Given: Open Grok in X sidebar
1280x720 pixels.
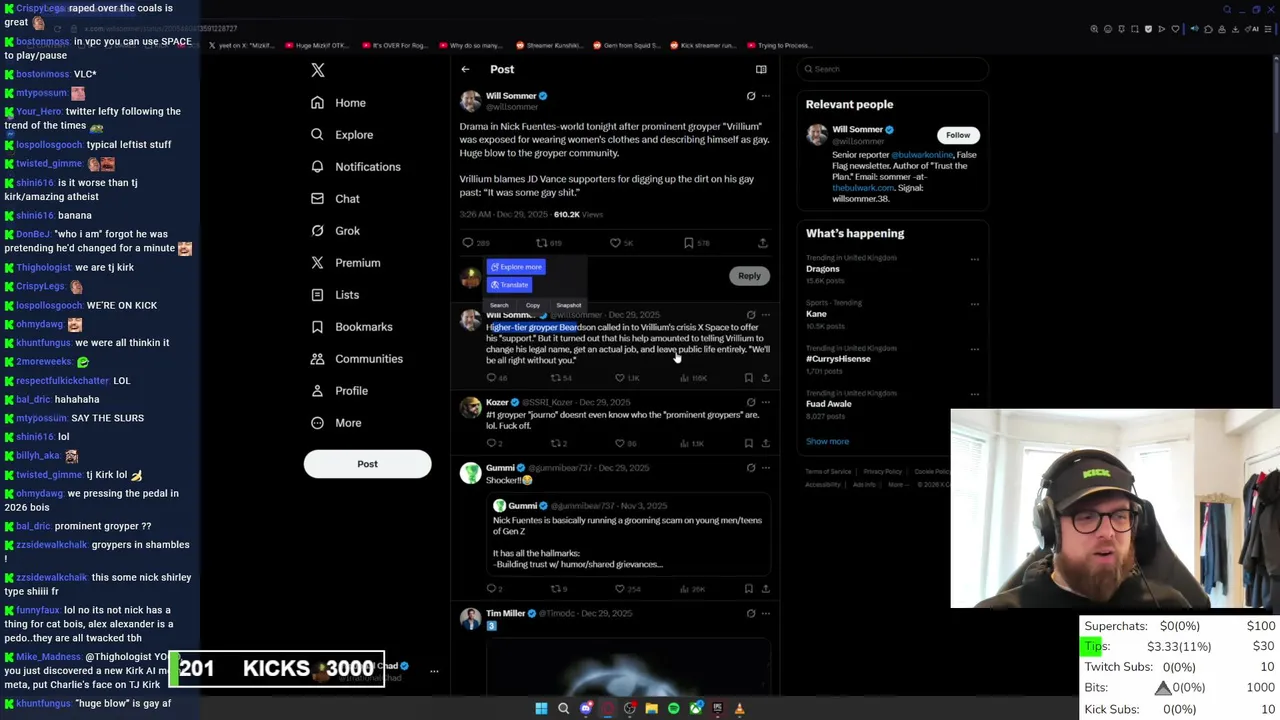Looking at the screenshot, I should 335,231.
